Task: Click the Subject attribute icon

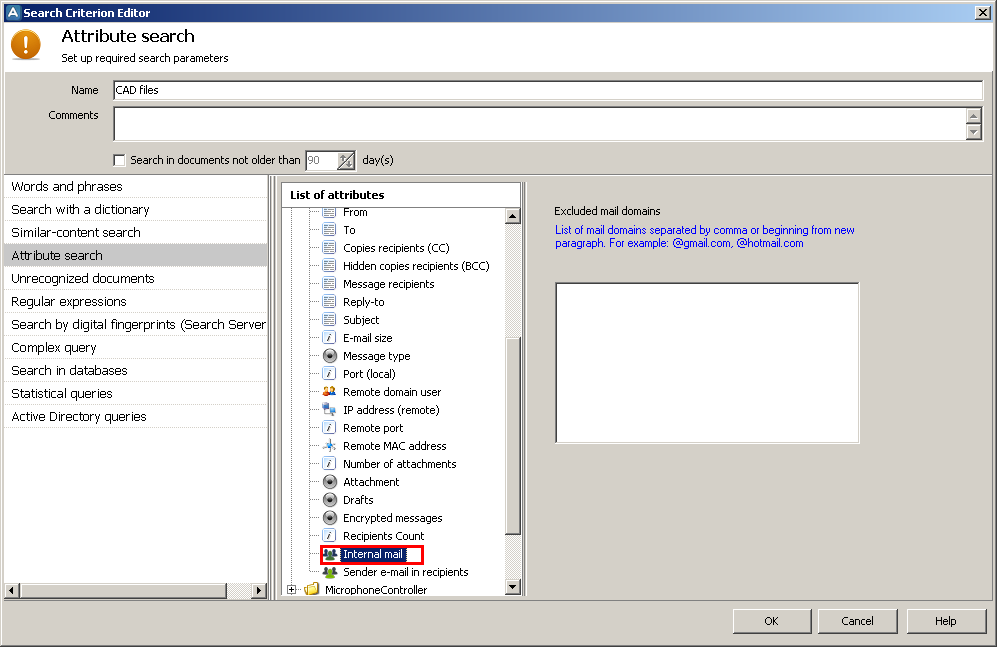Action: click(x=329, y=320)
